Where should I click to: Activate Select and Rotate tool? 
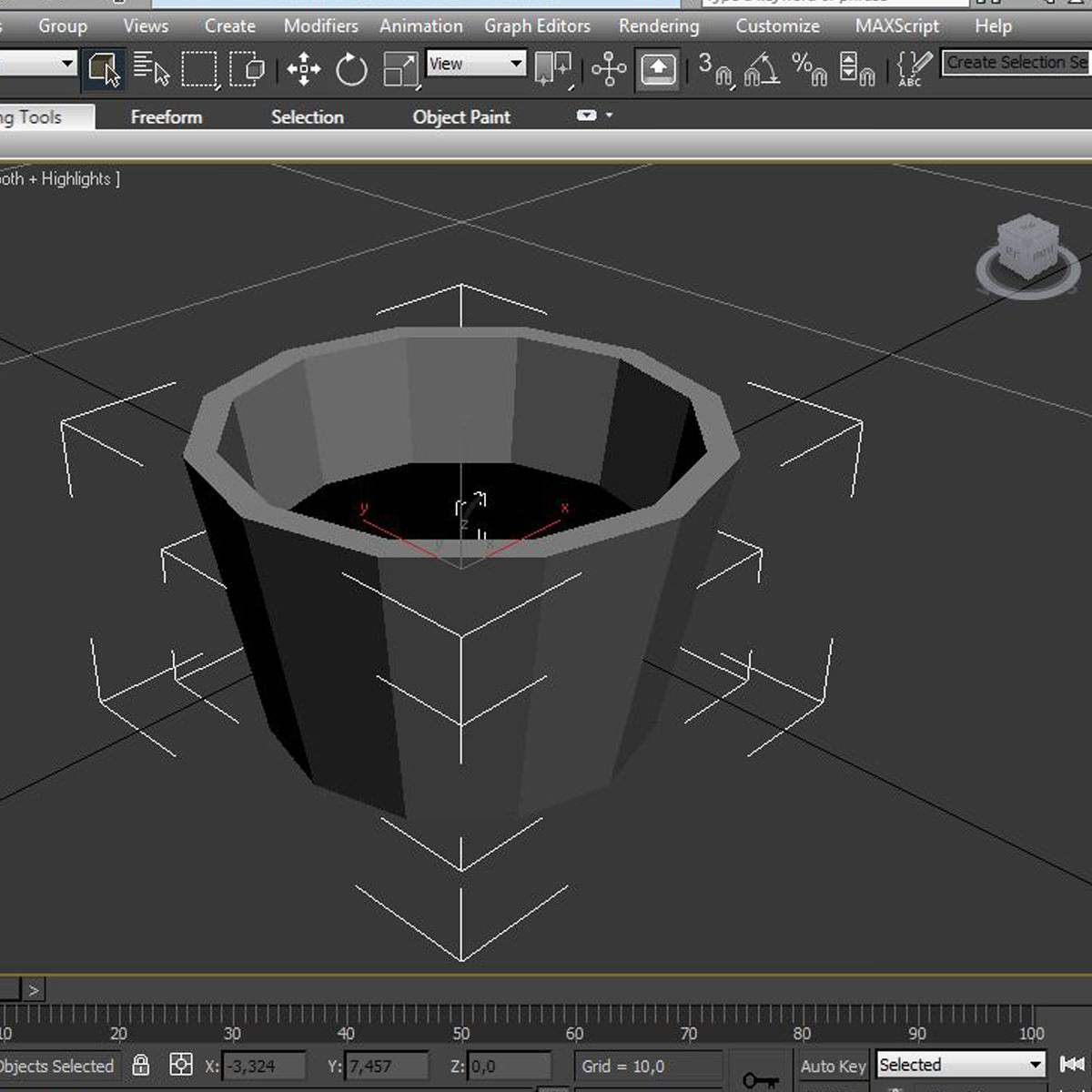tap(351, 69)
